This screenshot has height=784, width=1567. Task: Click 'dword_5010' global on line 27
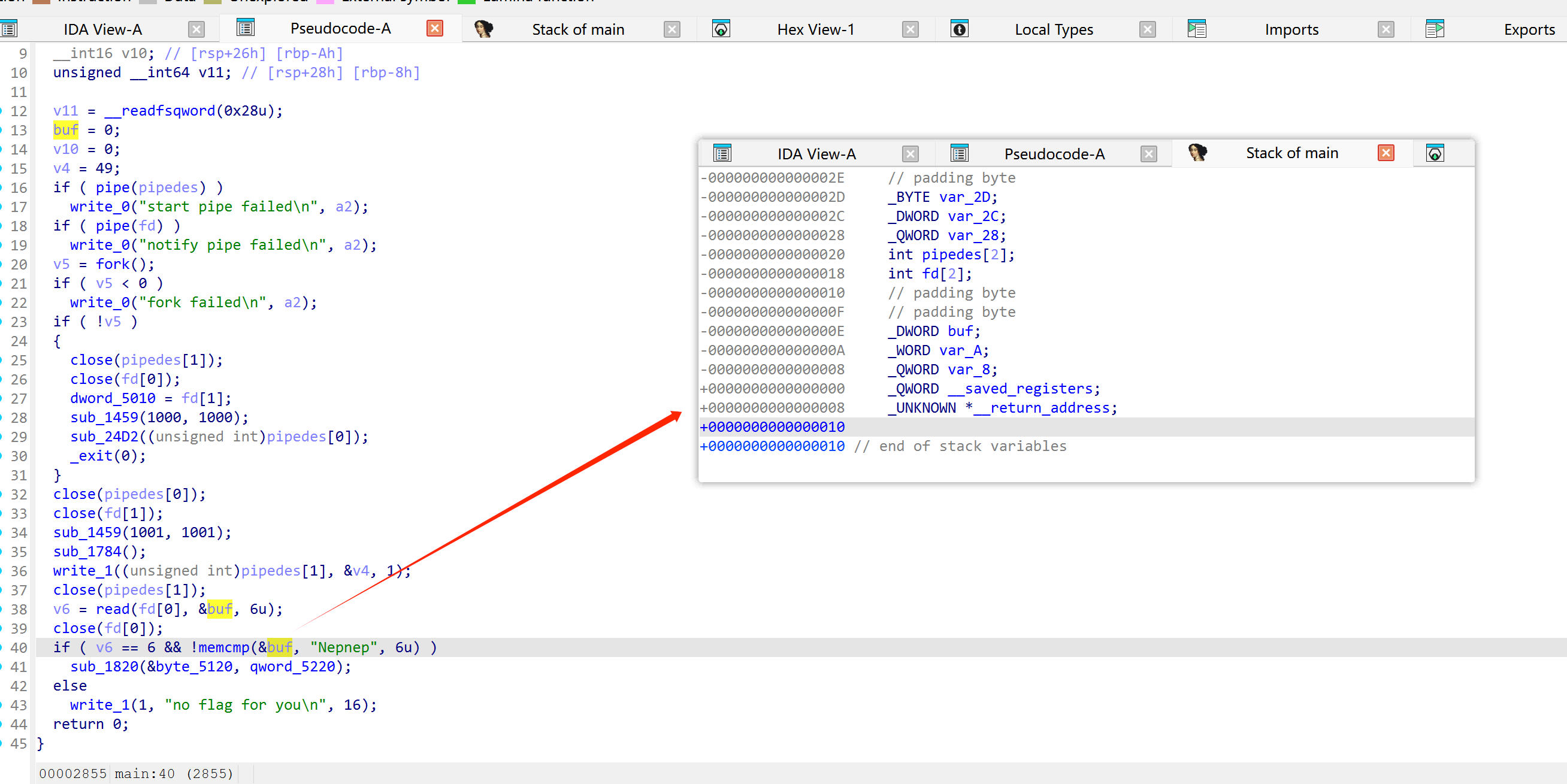coord(113,398)
